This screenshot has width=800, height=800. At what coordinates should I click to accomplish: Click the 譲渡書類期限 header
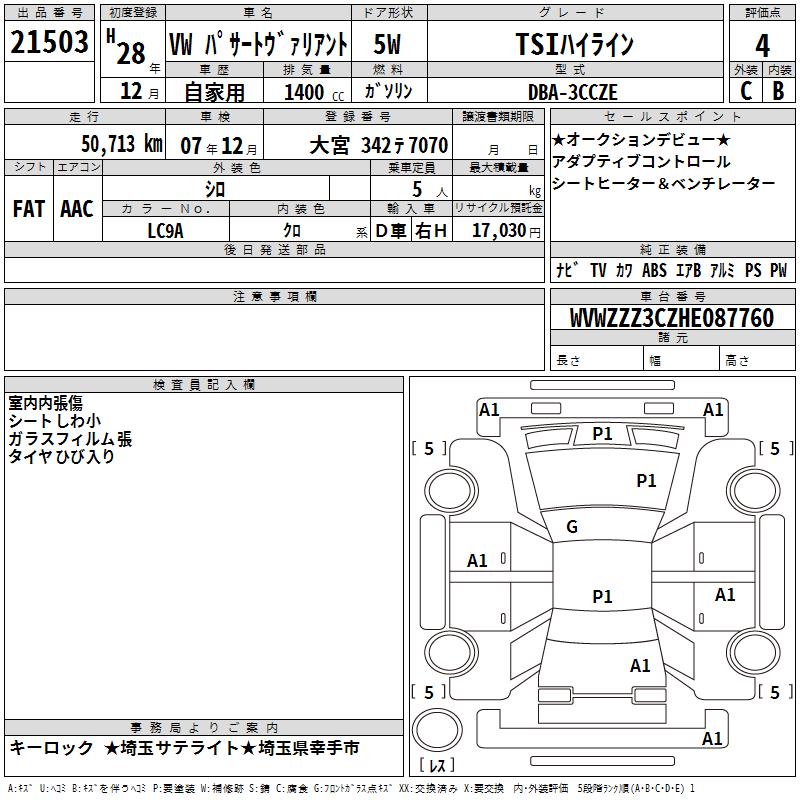tap(498, 116)
